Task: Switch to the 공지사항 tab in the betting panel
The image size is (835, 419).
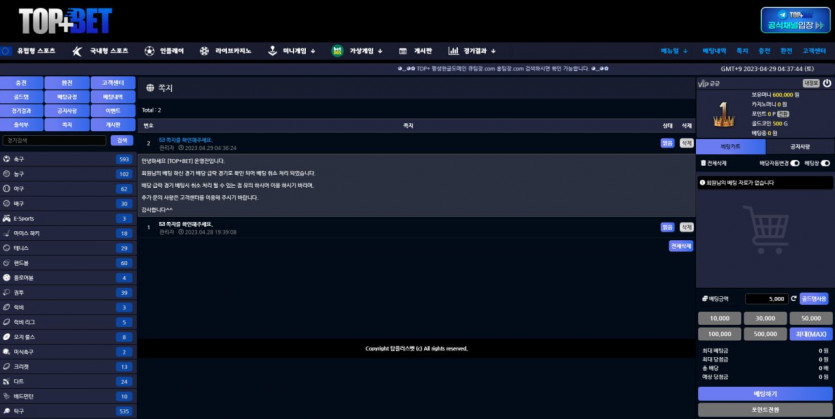Action: point(798,146)
